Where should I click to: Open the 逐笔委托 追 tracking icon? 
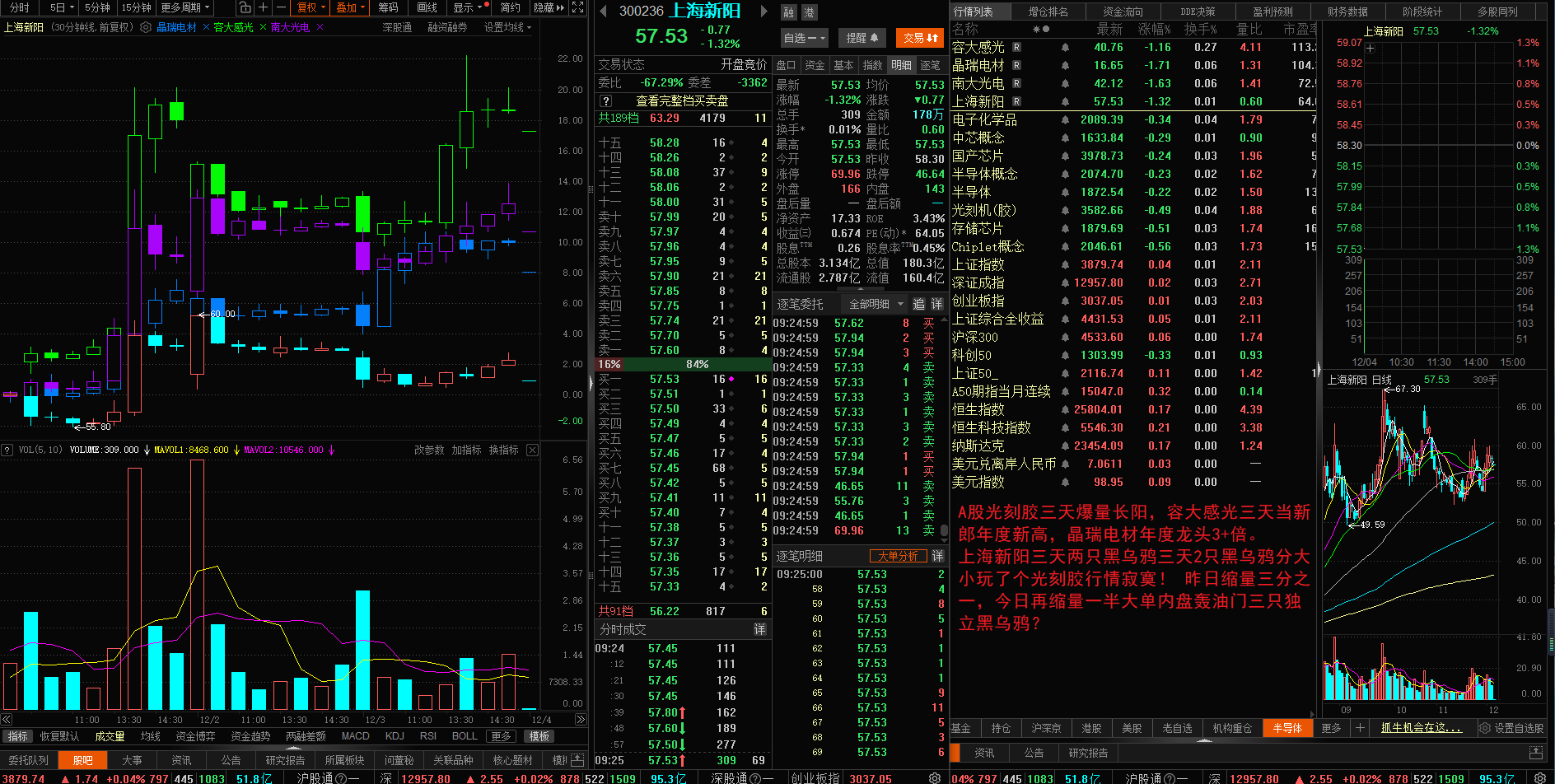919,304
